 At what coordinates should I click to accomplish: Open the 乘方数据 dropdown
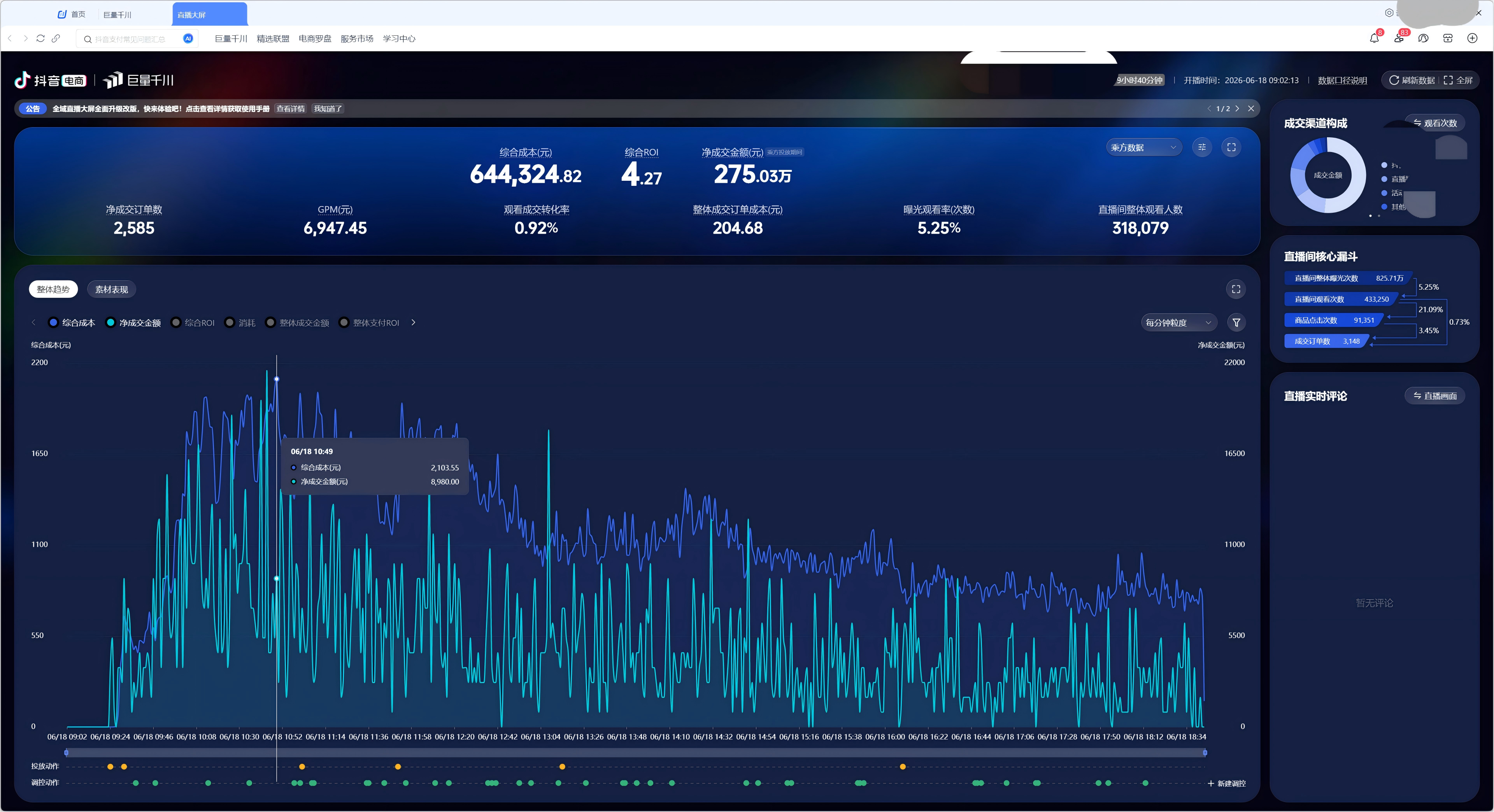pyautogui.click(x=1143, y=147)
